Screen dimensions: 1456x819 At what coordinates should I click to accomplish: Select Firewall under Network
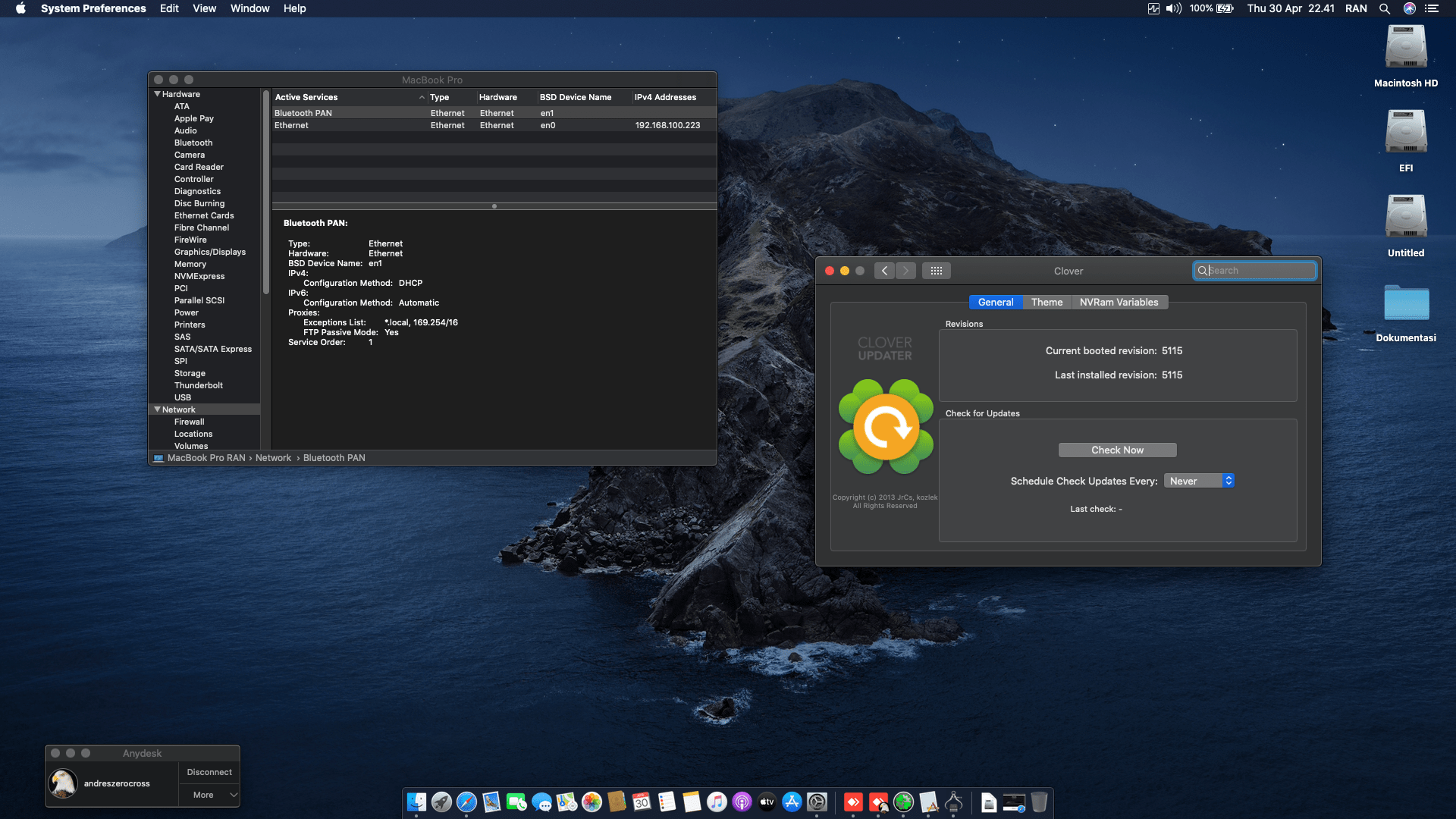pos(189,422)
